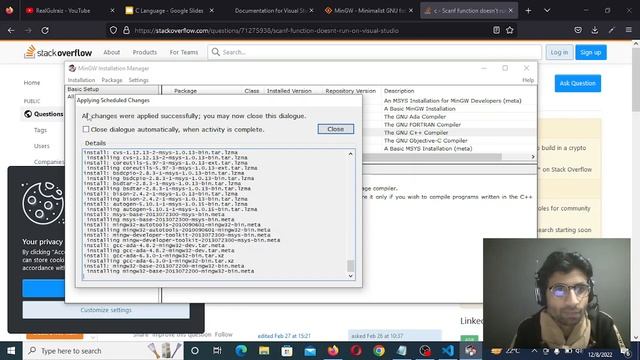
Task: Switch to the Documentation for Visual Studio tab
Action: (x=271, y=11)
